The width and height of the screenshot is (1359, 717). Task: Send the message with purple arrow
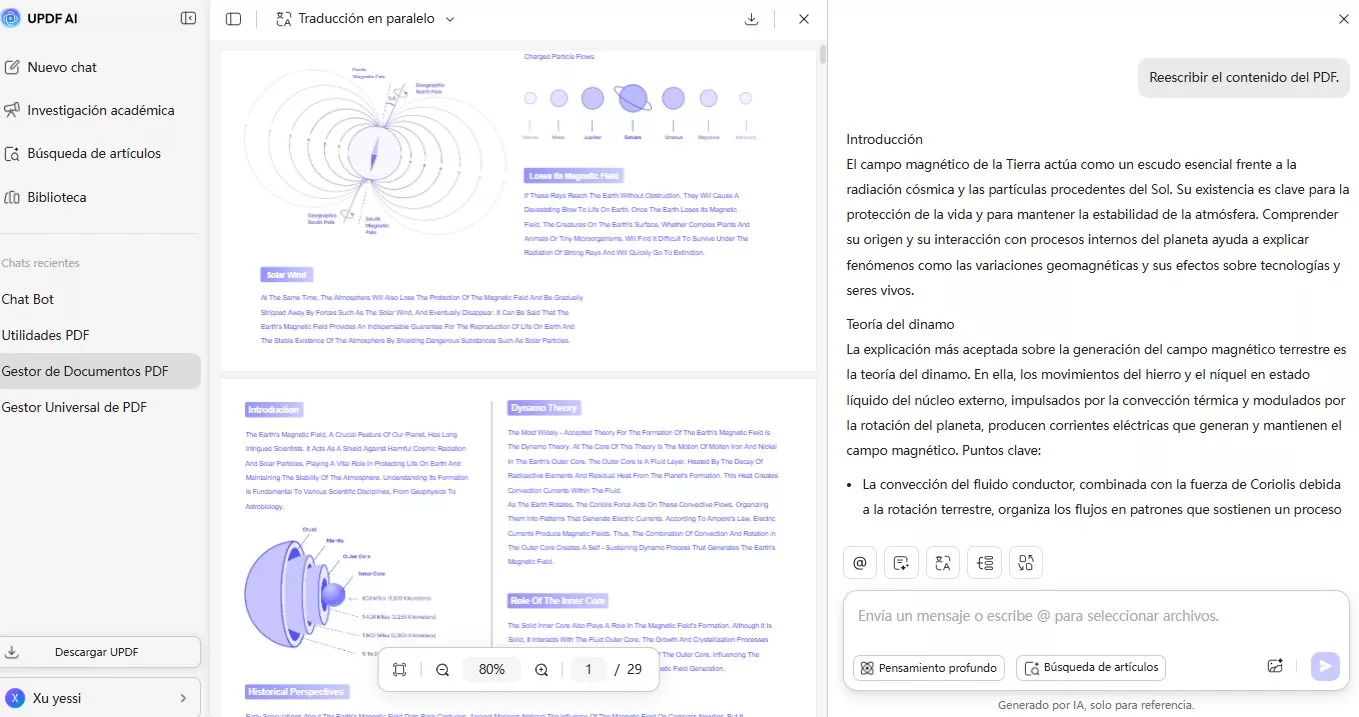pos(1325,667)
